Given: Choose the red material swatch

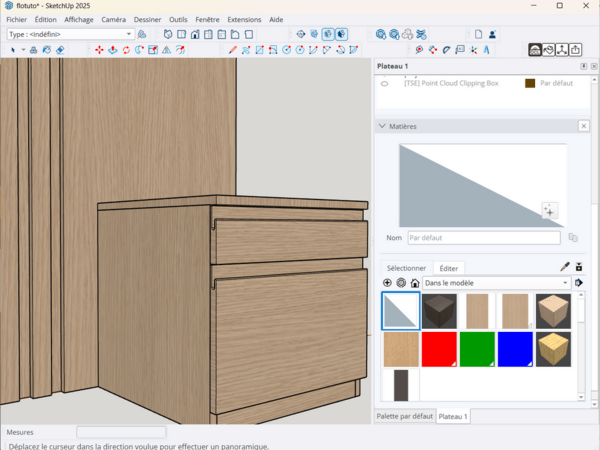Looking at the screenshot, I should tap(439, 348).
